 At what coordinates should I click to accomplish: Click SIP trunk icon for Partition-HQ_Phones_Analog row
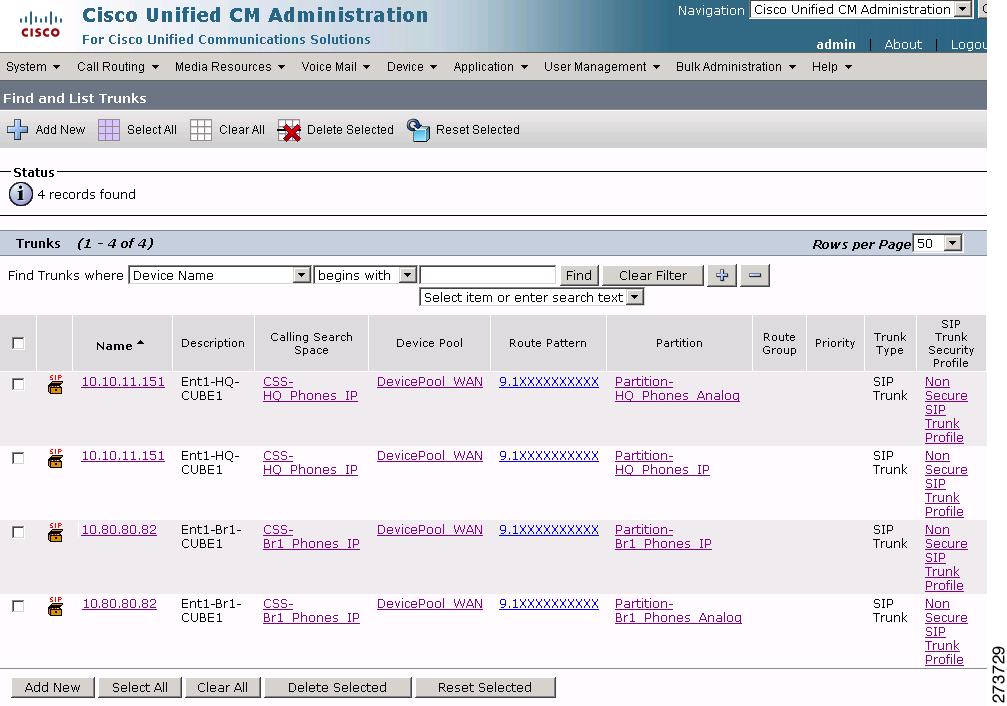56,384
